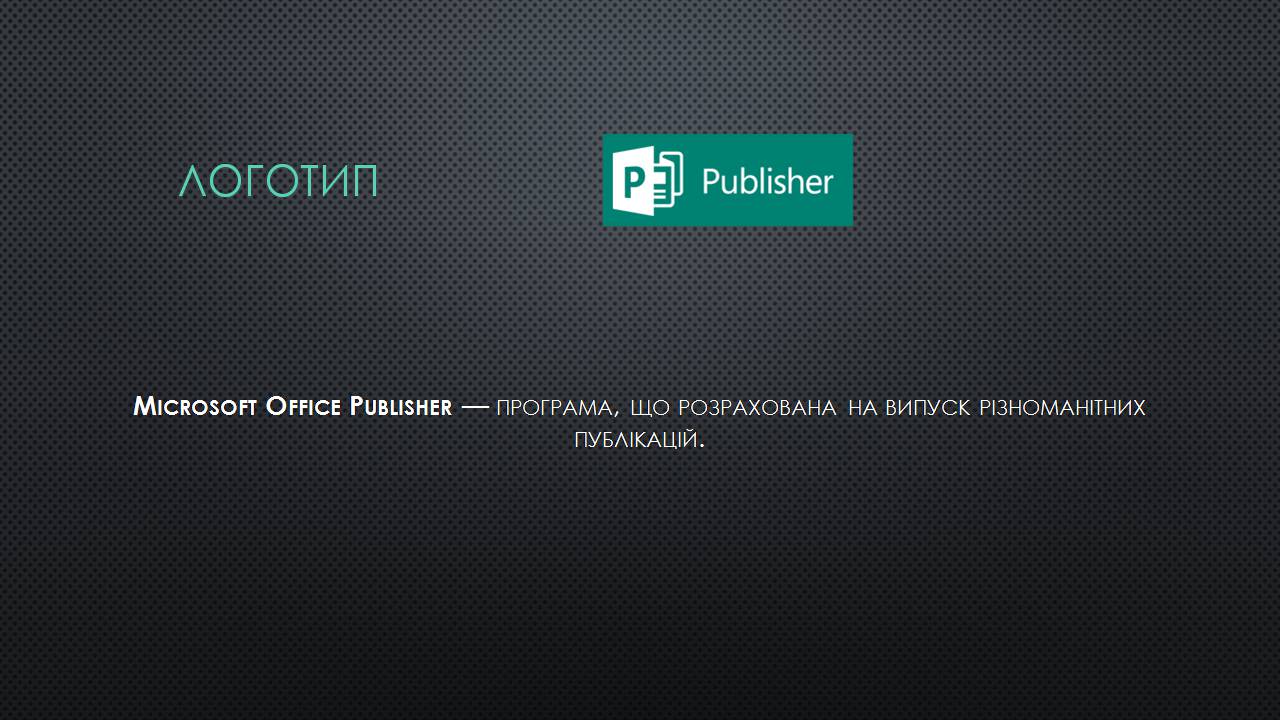Click the Publisher logo image
The height and width of the screenshot is (720, 1280).
pos(727,180)
